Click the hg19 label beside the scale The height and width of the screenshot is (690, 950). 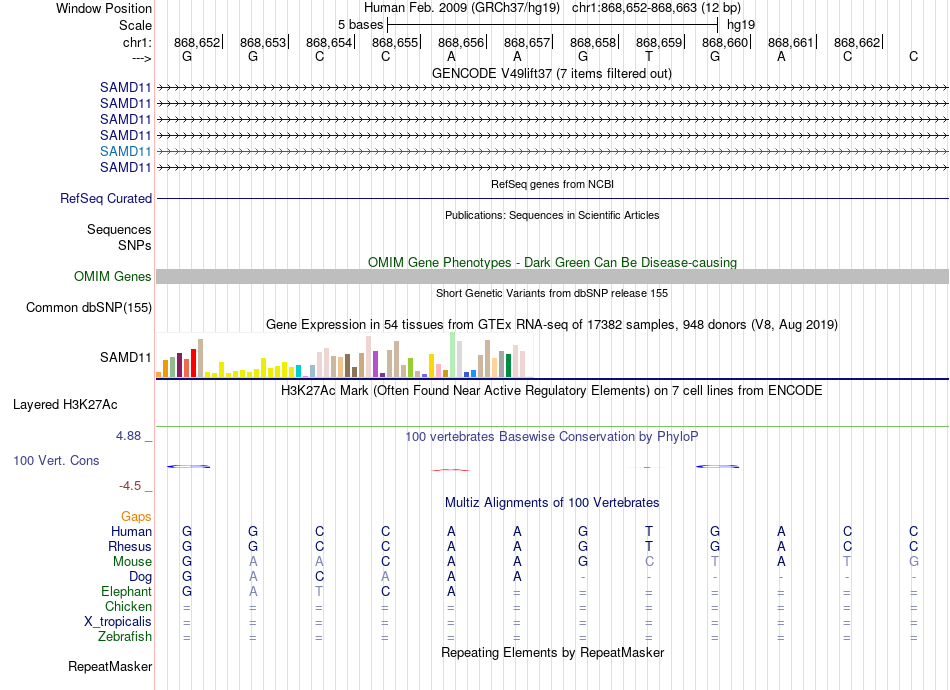click(741, 25)
